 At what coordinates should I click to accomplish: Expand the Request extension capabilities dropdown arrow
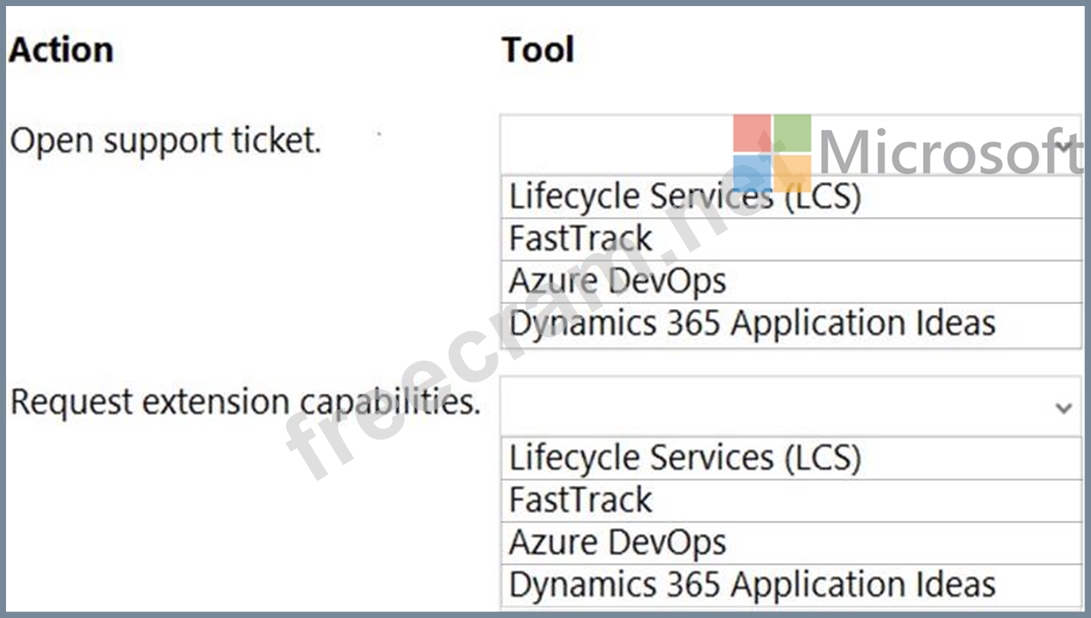(x=1063, y=408)
